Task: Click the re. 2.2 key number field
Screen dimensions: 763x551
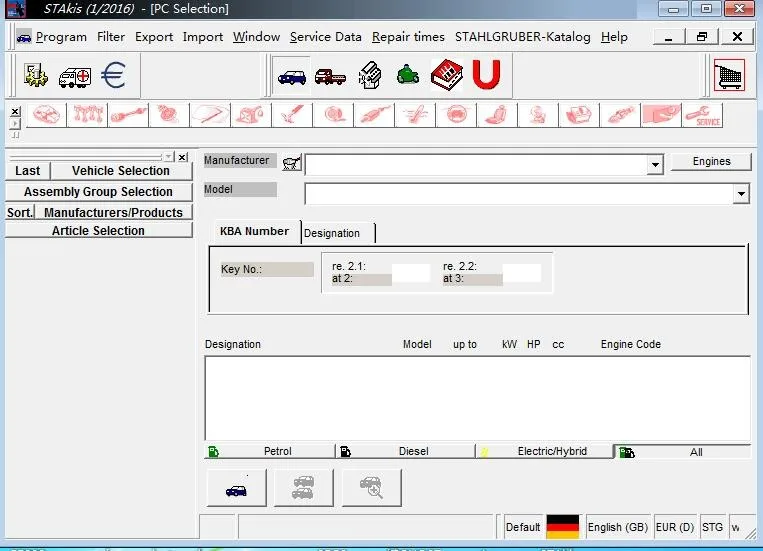Action: (x=522, y=273)
